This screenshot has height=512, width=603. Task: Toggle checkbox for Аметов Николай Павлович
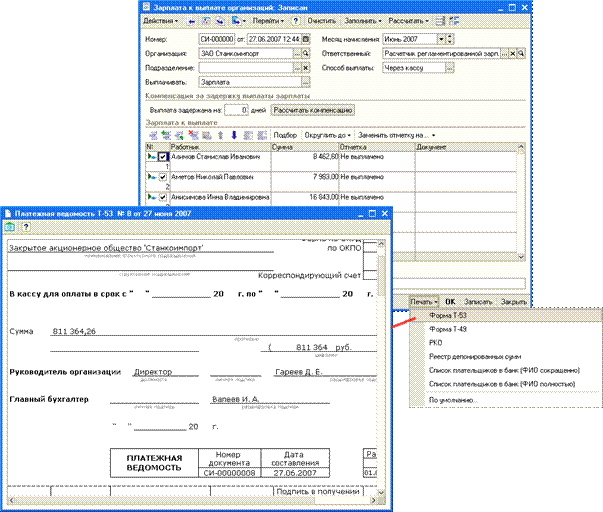(x=163, y=177)
